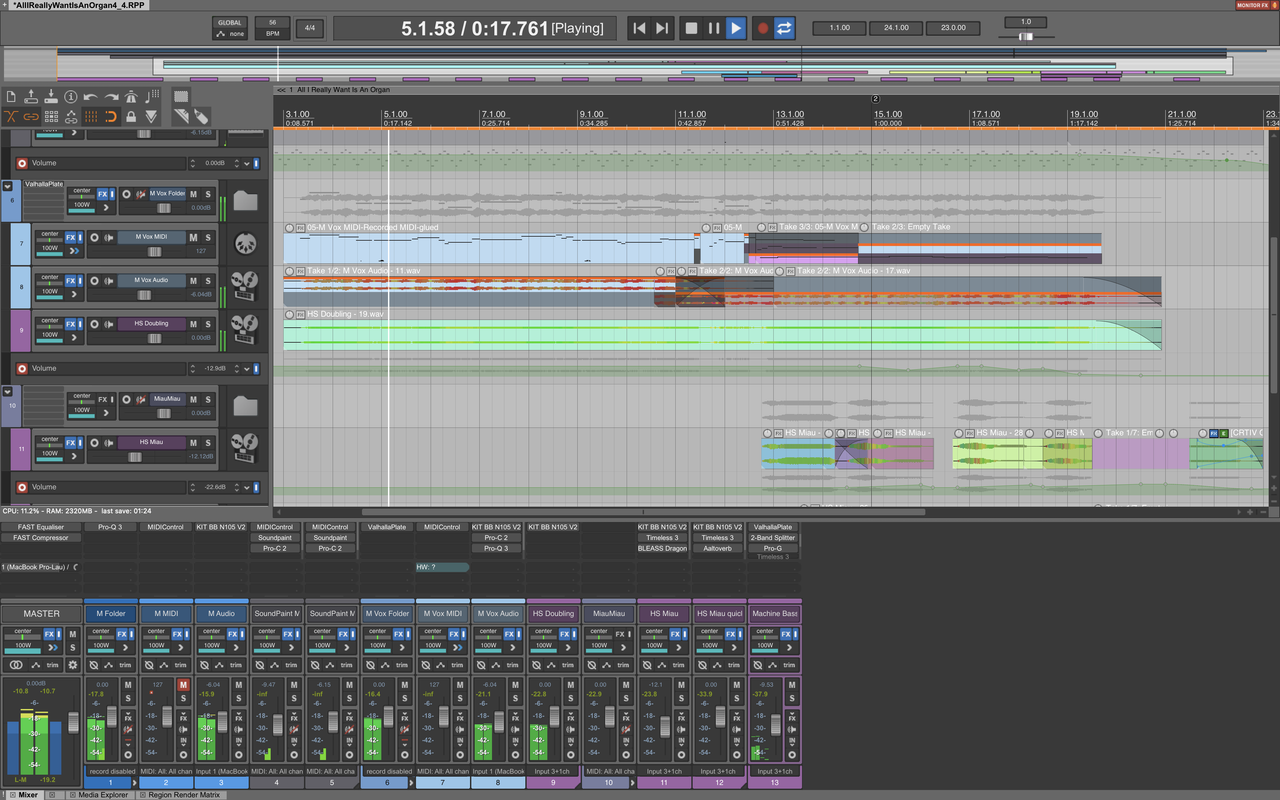Screen dimensions: 1280x800
Task: Open GLOBAL automation override dropdown
Action: click(x=229, y=28)
